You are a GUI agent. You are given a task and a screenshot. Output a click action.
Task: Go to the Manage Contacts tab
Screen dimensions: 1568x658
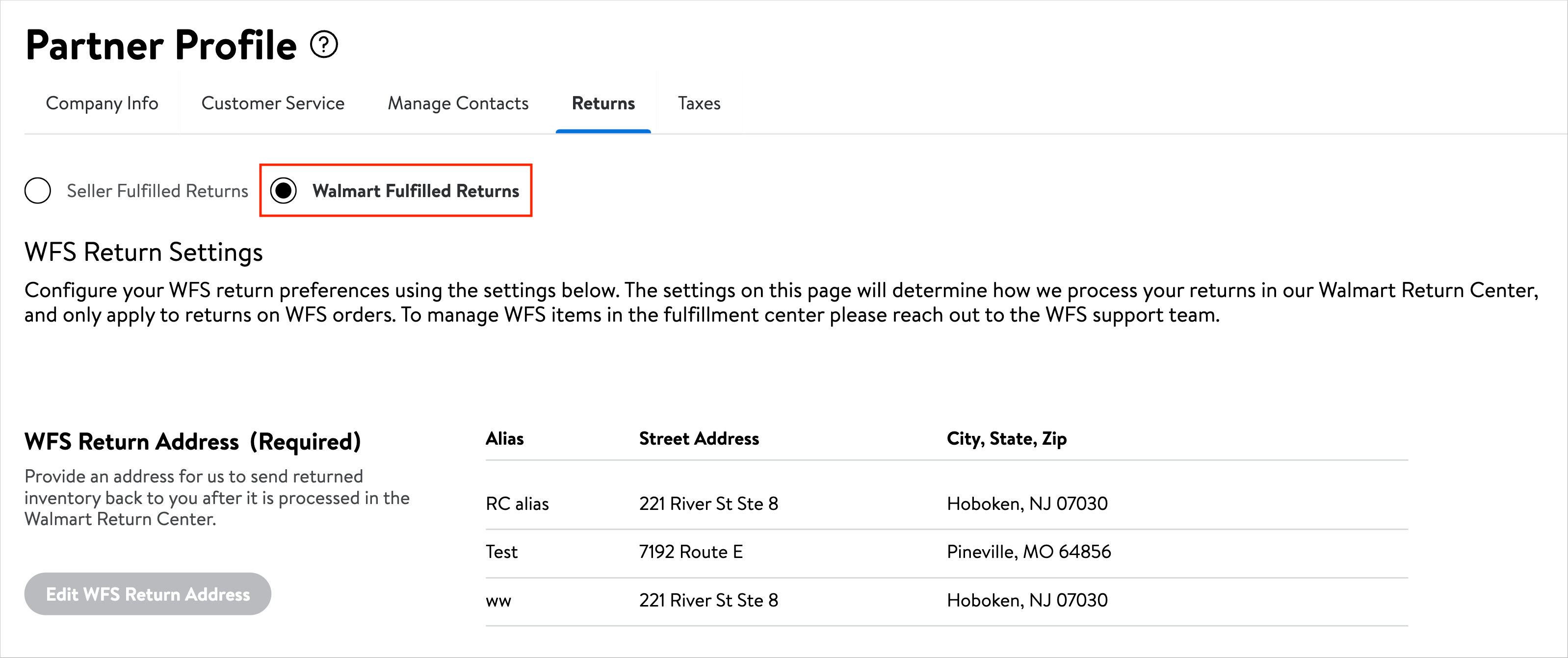458,103
